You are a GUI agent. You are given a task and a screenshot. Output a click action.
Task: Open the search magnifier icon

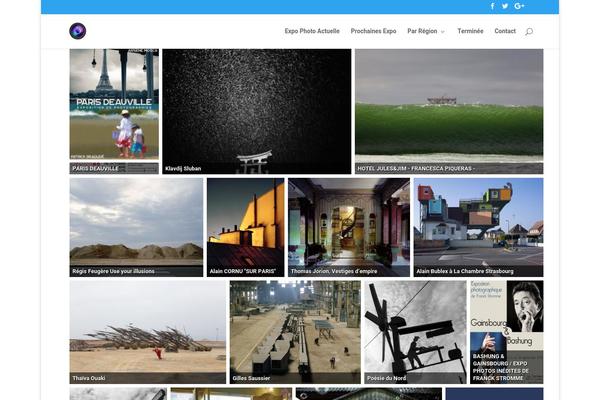(x=529, y=31)
